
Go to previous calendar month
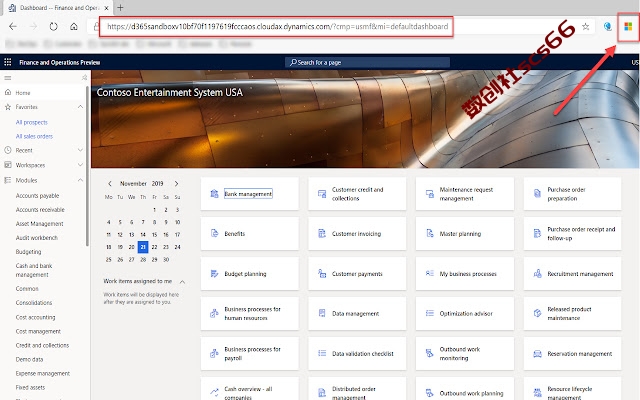coord(109,184)
